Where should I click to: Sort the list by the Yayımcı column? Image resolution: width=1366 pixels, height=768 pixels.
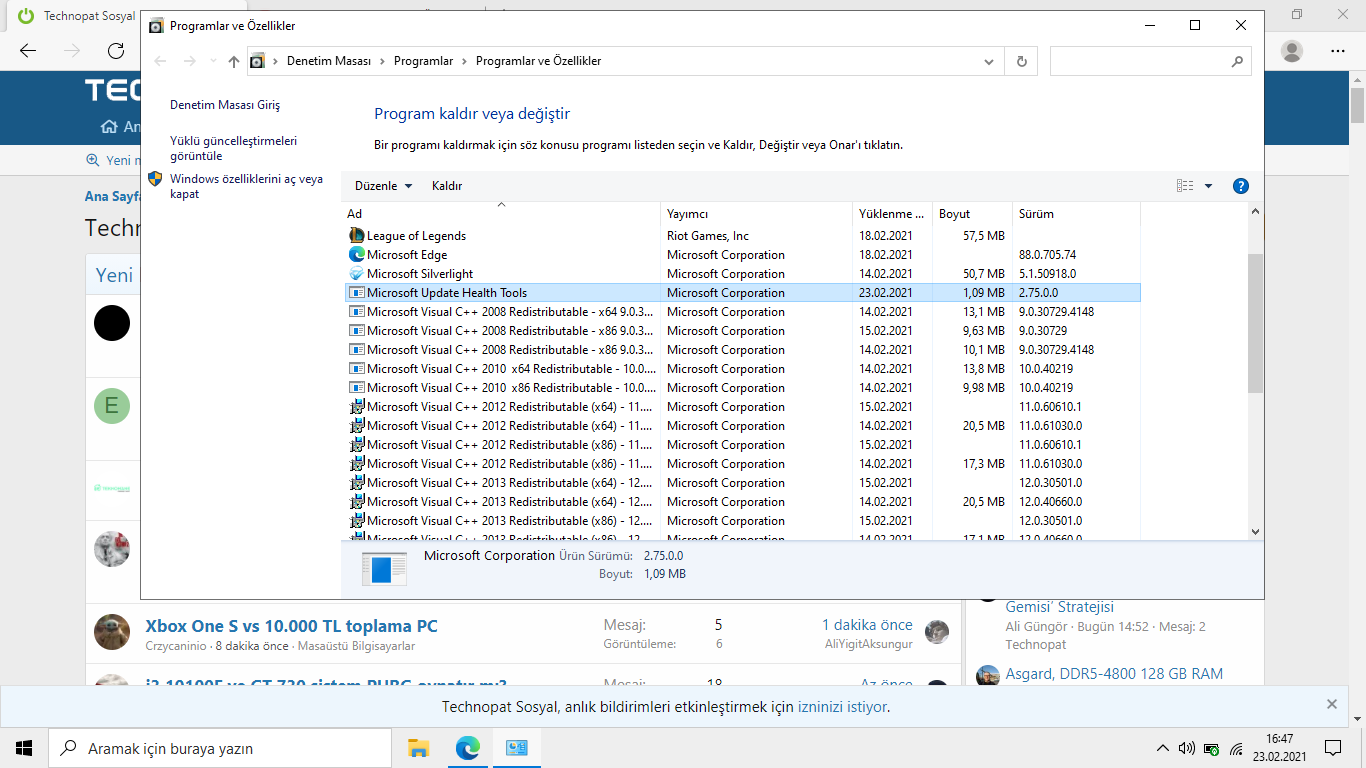(756, 214)
